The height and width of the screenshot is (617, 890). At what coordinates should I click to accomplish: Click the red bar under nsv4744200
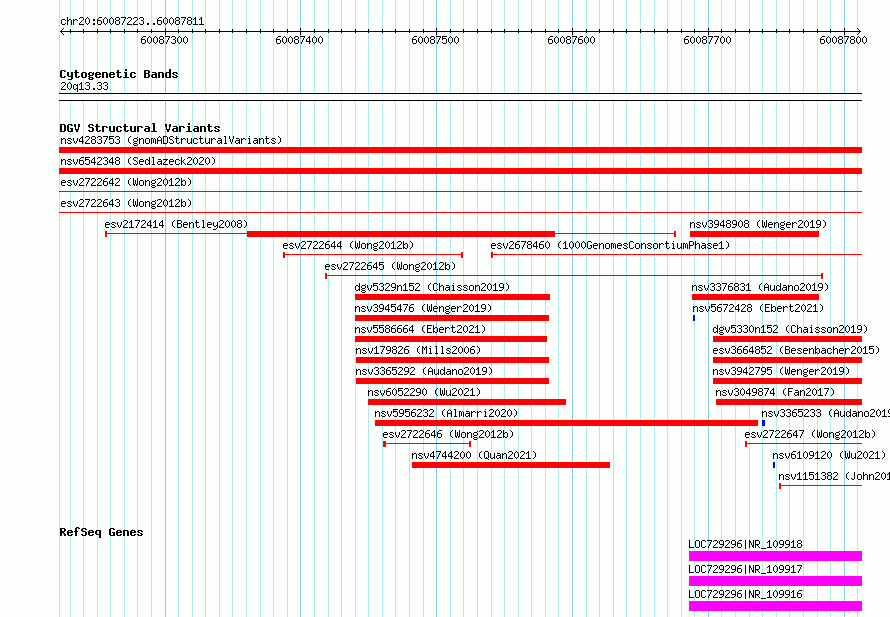click(511, 465)
